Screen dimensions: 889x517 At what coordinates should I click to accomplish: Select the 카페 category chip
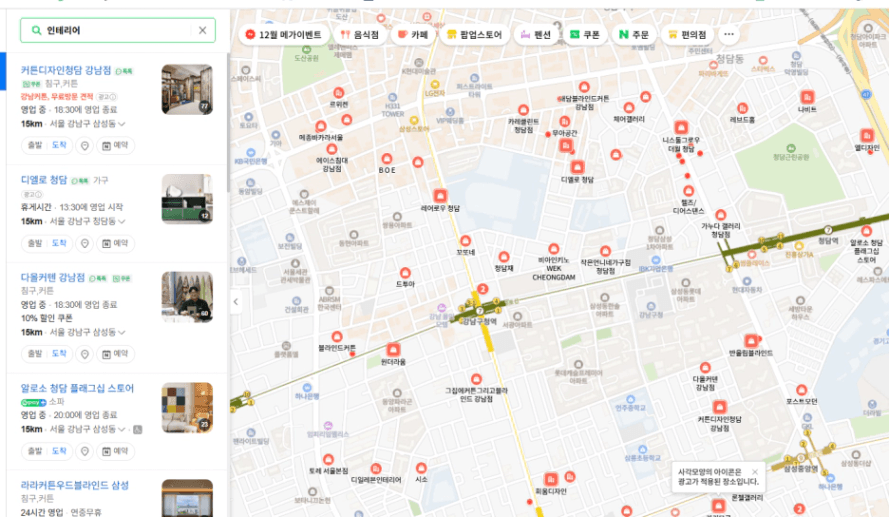tap(413, 35)
